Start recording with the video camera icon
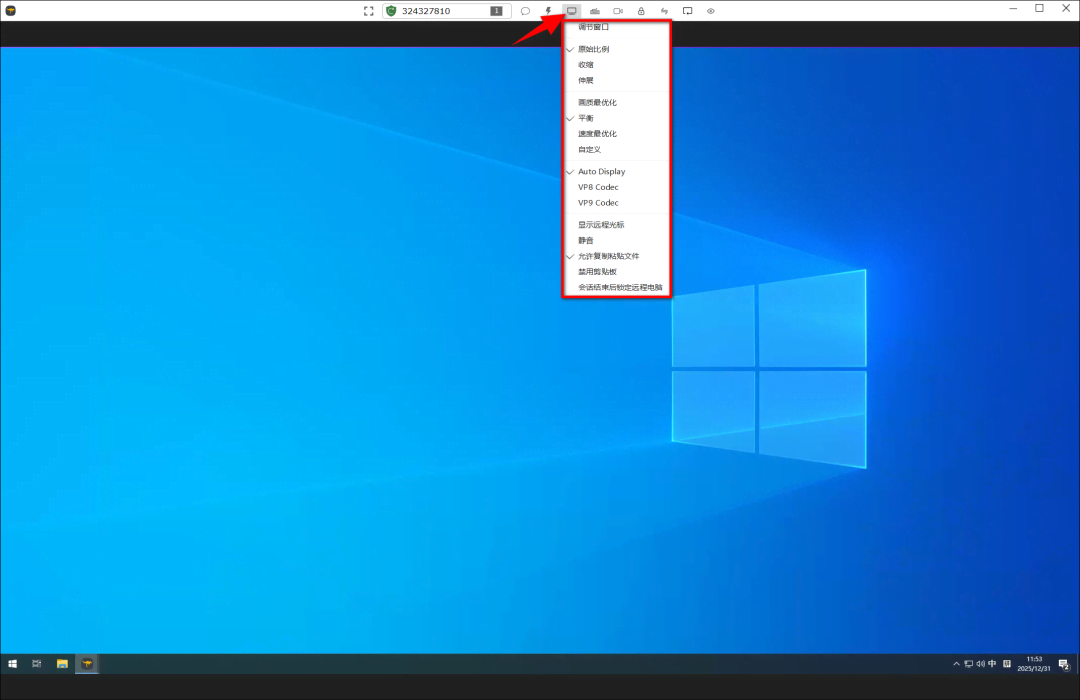This screenshot has height=700, width=1080. [x=618, y=11]
